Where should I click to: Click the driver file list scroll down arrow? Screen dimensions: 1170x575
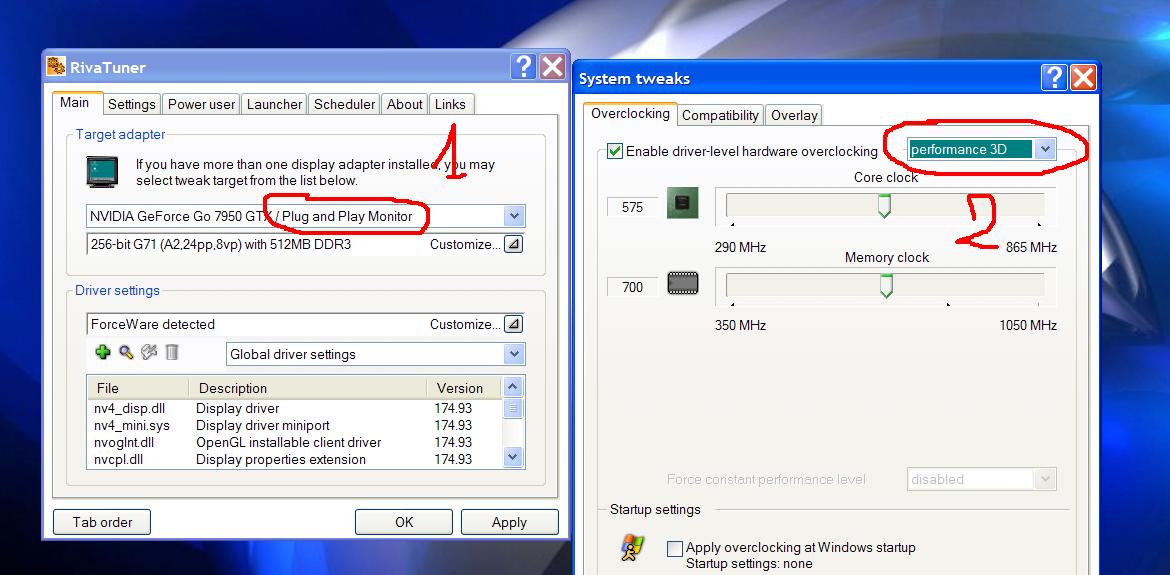click(513, 456)
